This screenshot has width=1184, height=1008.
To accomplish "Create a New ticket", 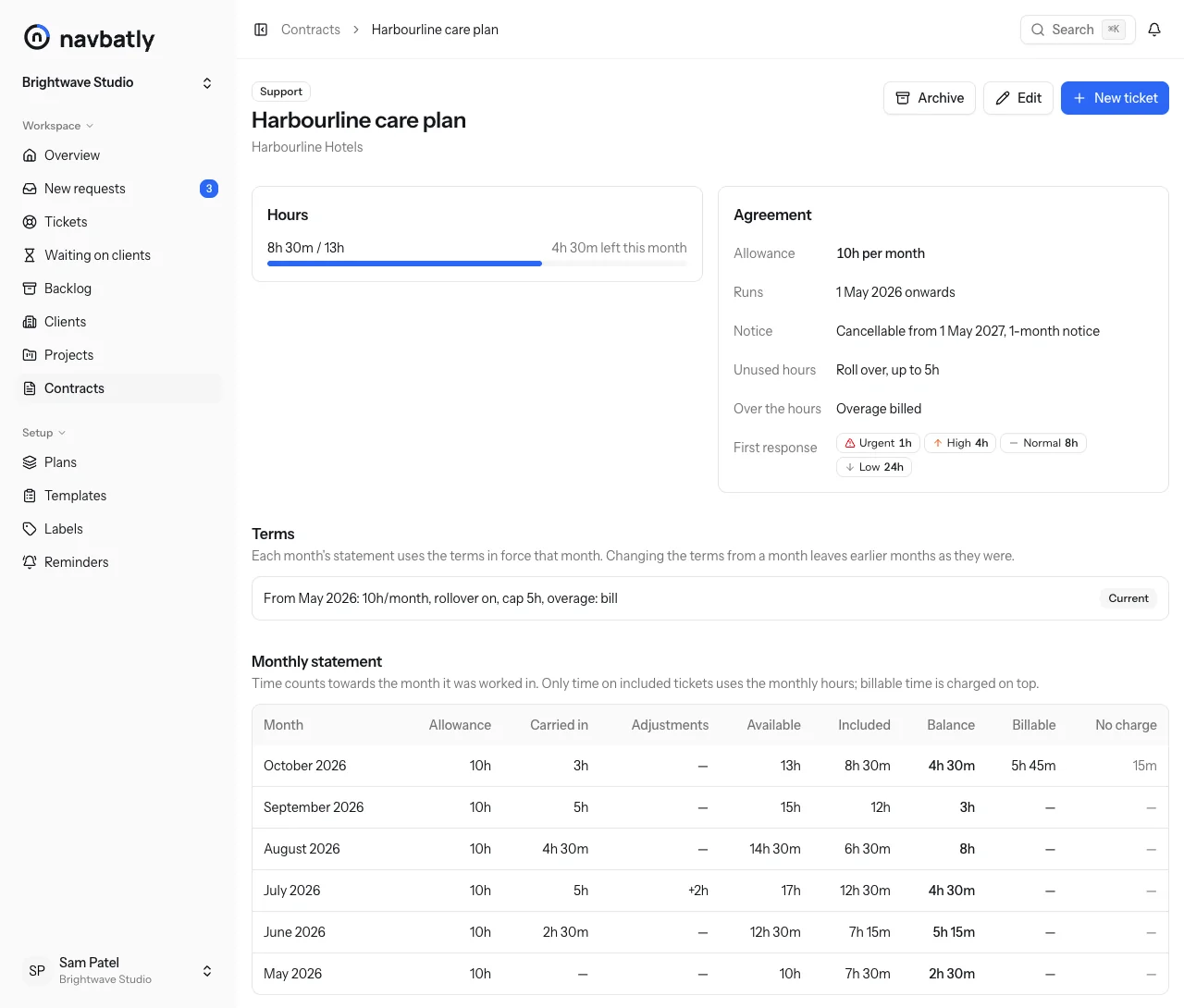I will pyautogui.click(x=1115, y=98).
